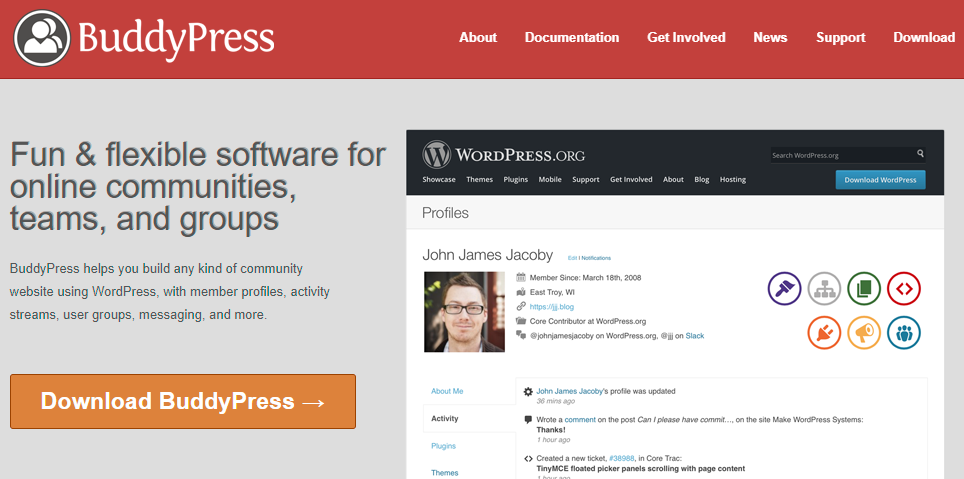This screenshot has width=964, height=479.
Task: Click the Slack link
Action: pyautogui.click(x=695, y=336)
